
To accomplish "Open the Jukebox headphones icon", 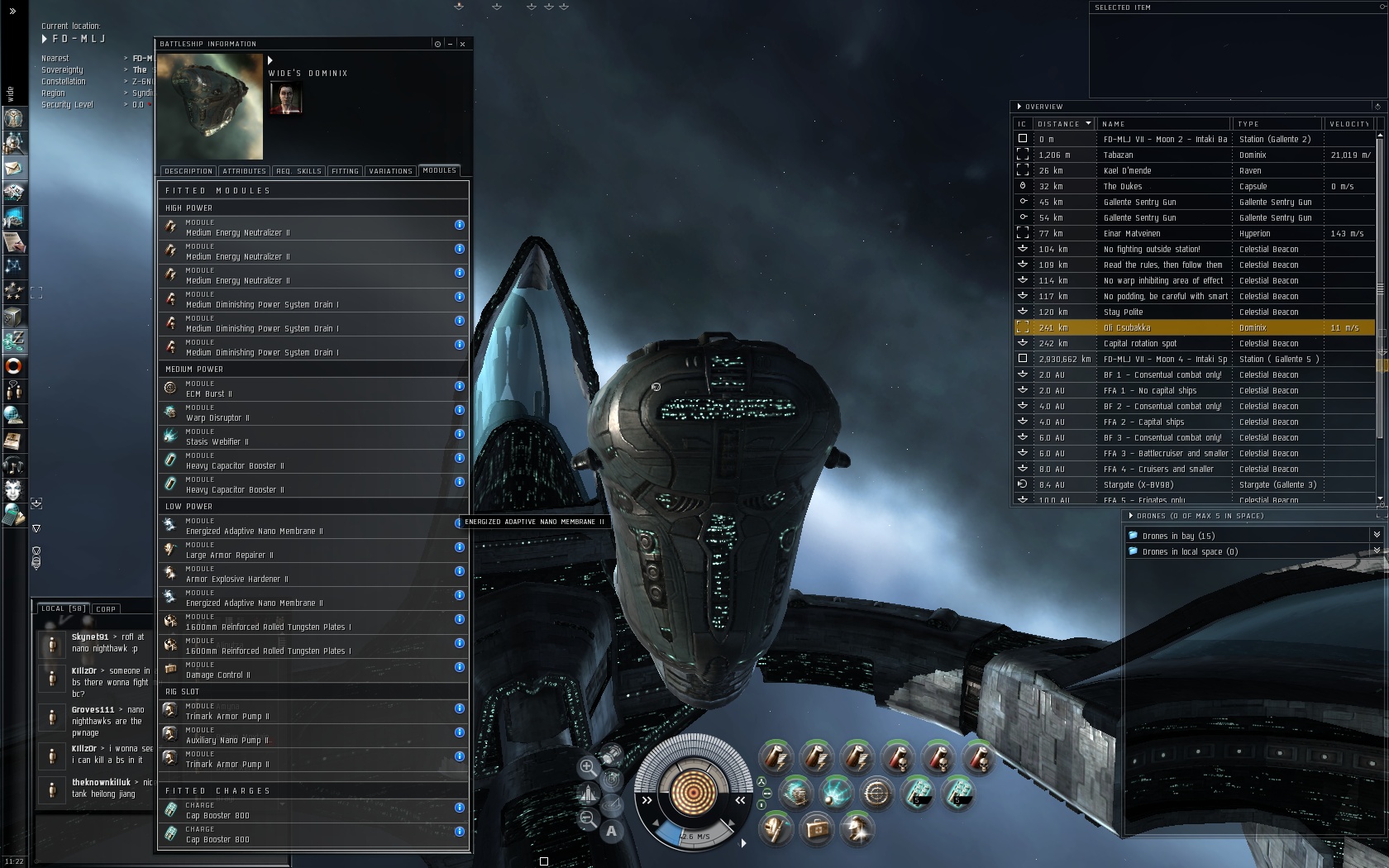I will 14,464.
